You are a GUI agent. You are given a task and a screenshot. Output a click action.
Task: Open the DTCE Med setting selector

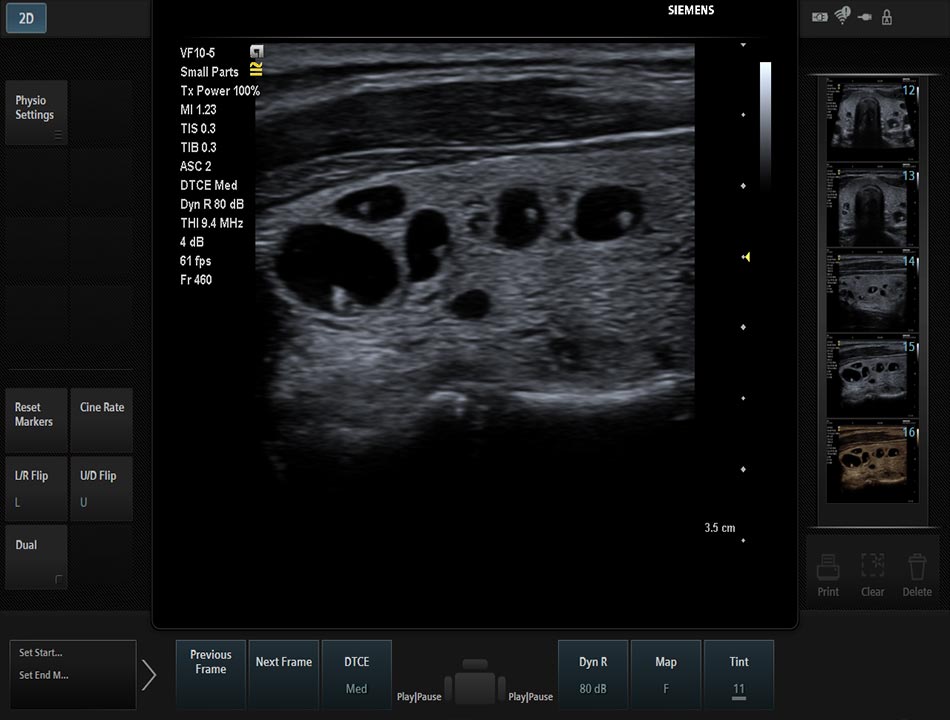pos(356,675)
